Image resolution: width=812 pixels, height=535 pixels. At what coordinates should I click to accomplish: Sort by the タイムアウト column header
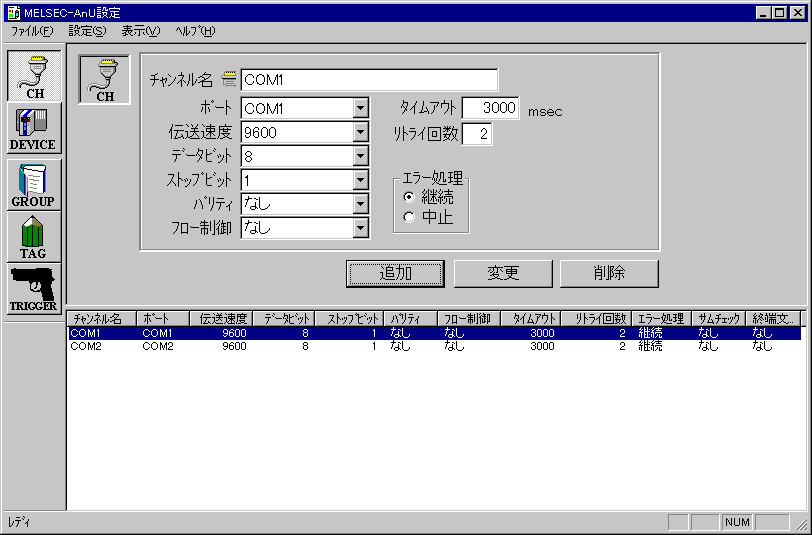531,319
